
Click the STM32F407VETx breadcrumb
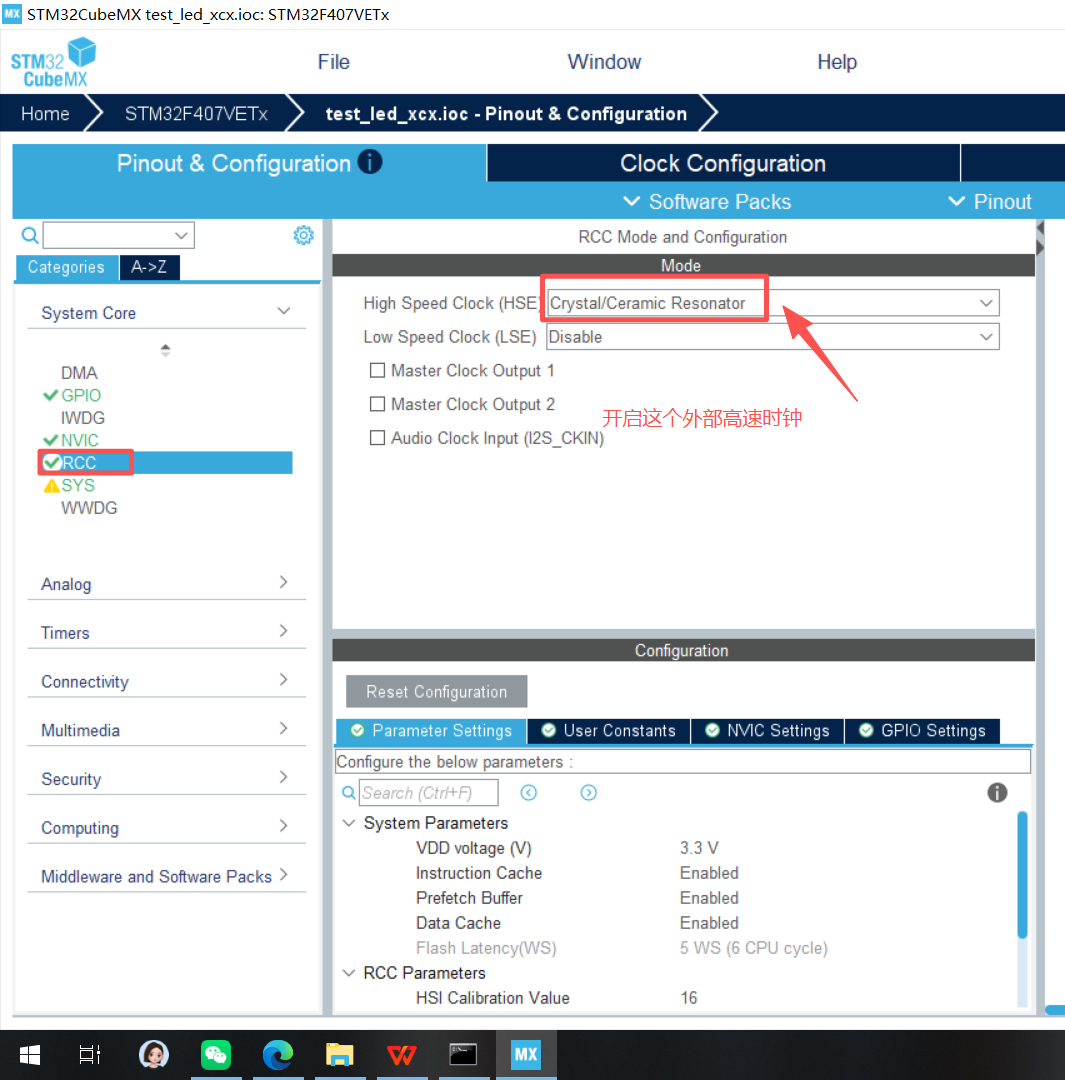point(196,114)
